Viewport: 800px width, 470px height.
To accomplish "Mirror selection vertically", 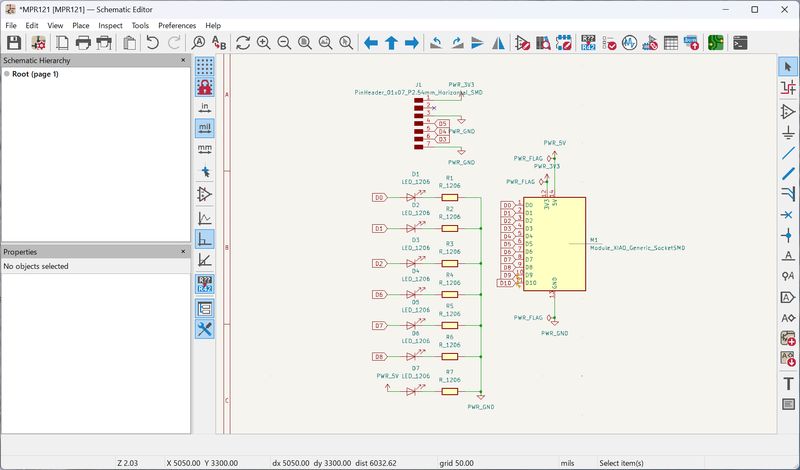I will pos(478,43).
